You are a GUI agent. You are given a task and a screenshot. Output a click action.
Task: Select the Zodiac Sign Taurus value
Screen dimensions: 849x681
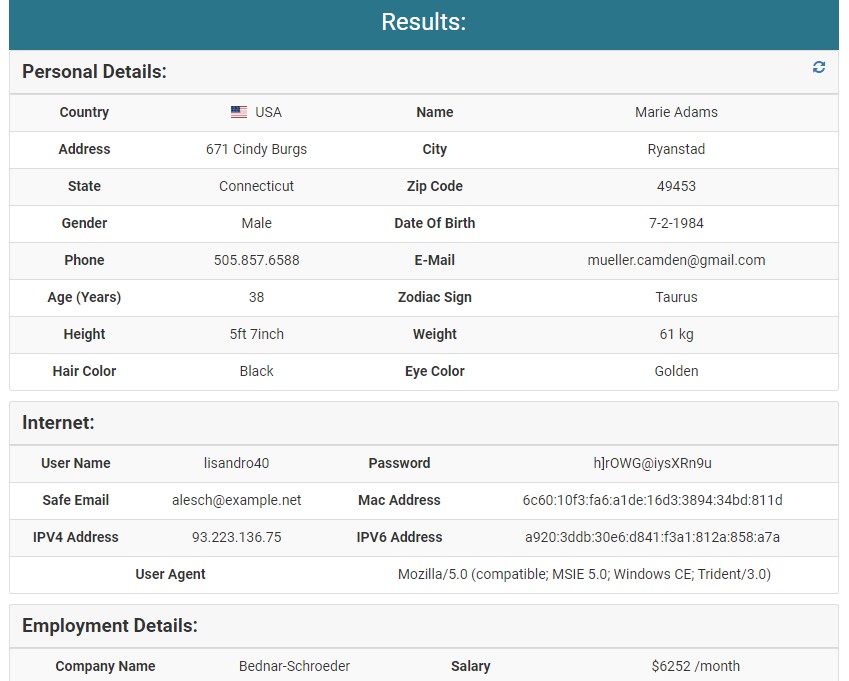point(677,297)
